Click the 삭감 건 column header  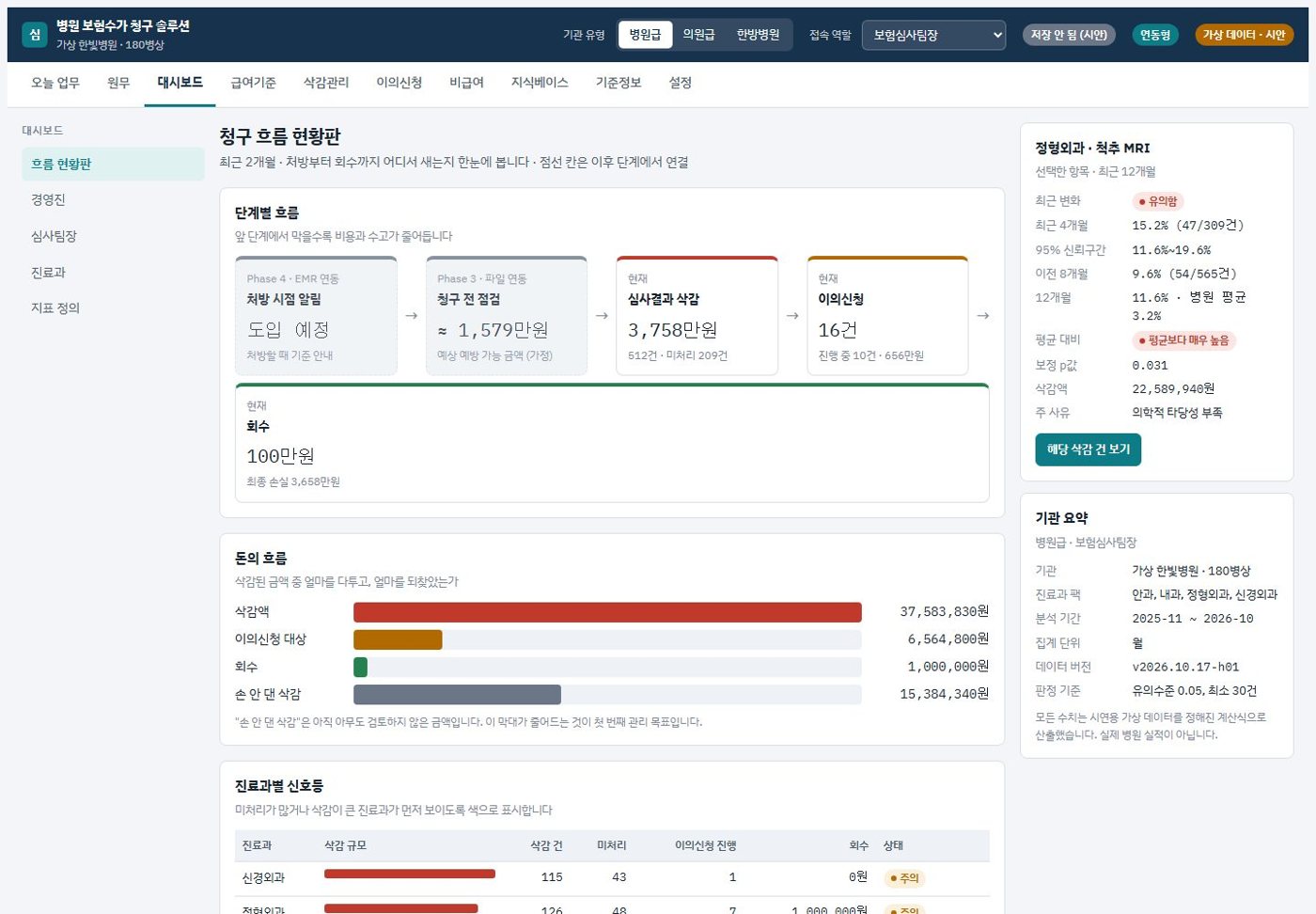pyautogui.click(x=546, y=846)
